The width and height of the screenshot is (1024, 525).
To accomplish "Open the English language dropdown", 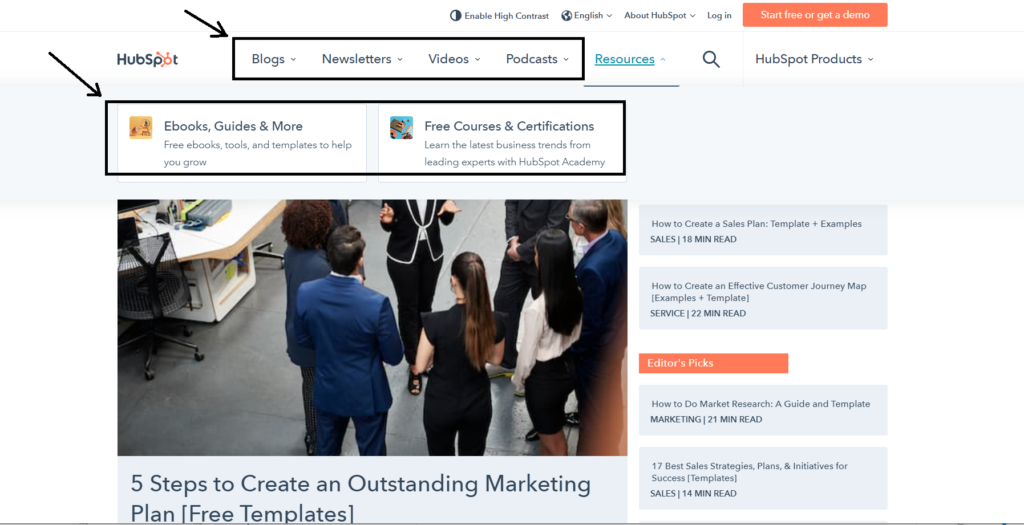I will click(x=586, y=16).
